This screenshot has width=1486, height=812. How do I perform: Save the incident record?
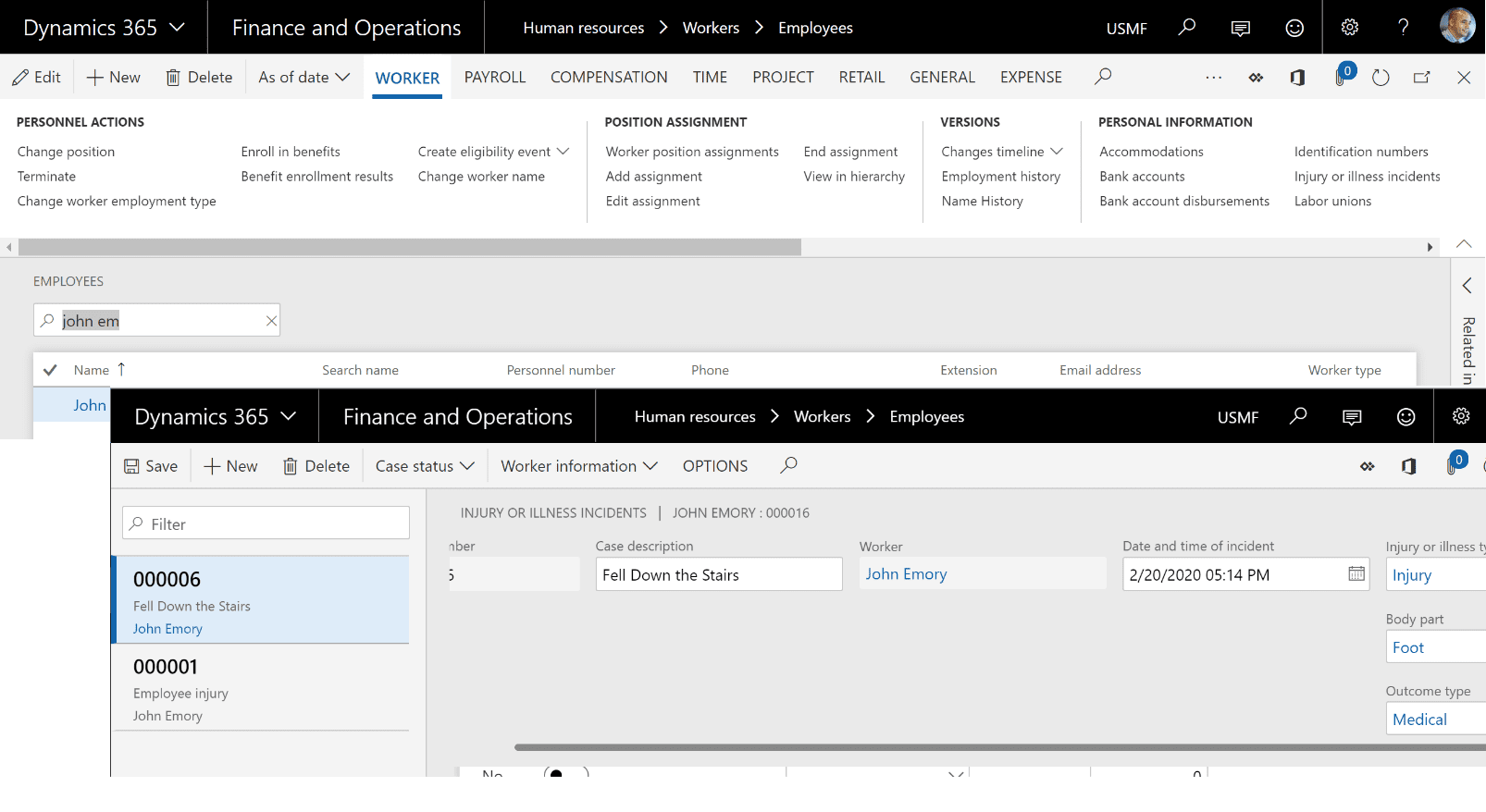click(151, 466)
